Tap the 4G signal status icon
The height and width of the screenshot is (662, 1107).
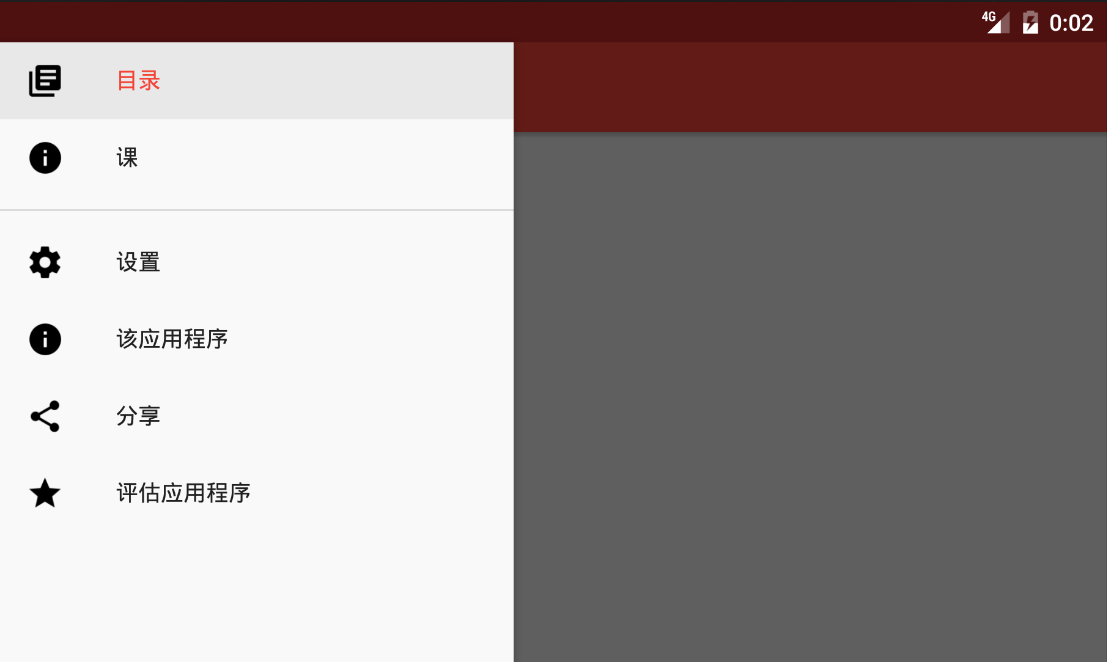coord(995,22)
